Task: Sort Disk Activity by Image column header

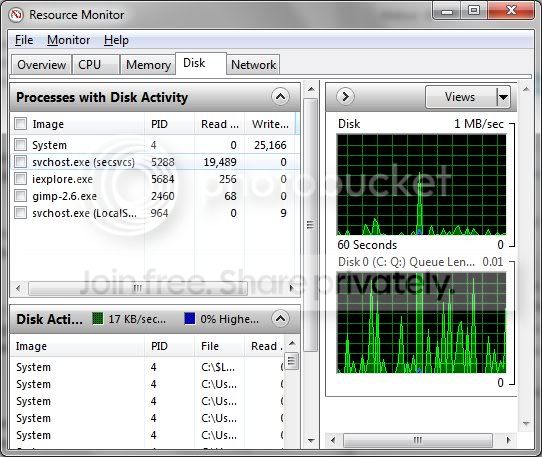Action: pyautogui.click(x=77, y=346)
